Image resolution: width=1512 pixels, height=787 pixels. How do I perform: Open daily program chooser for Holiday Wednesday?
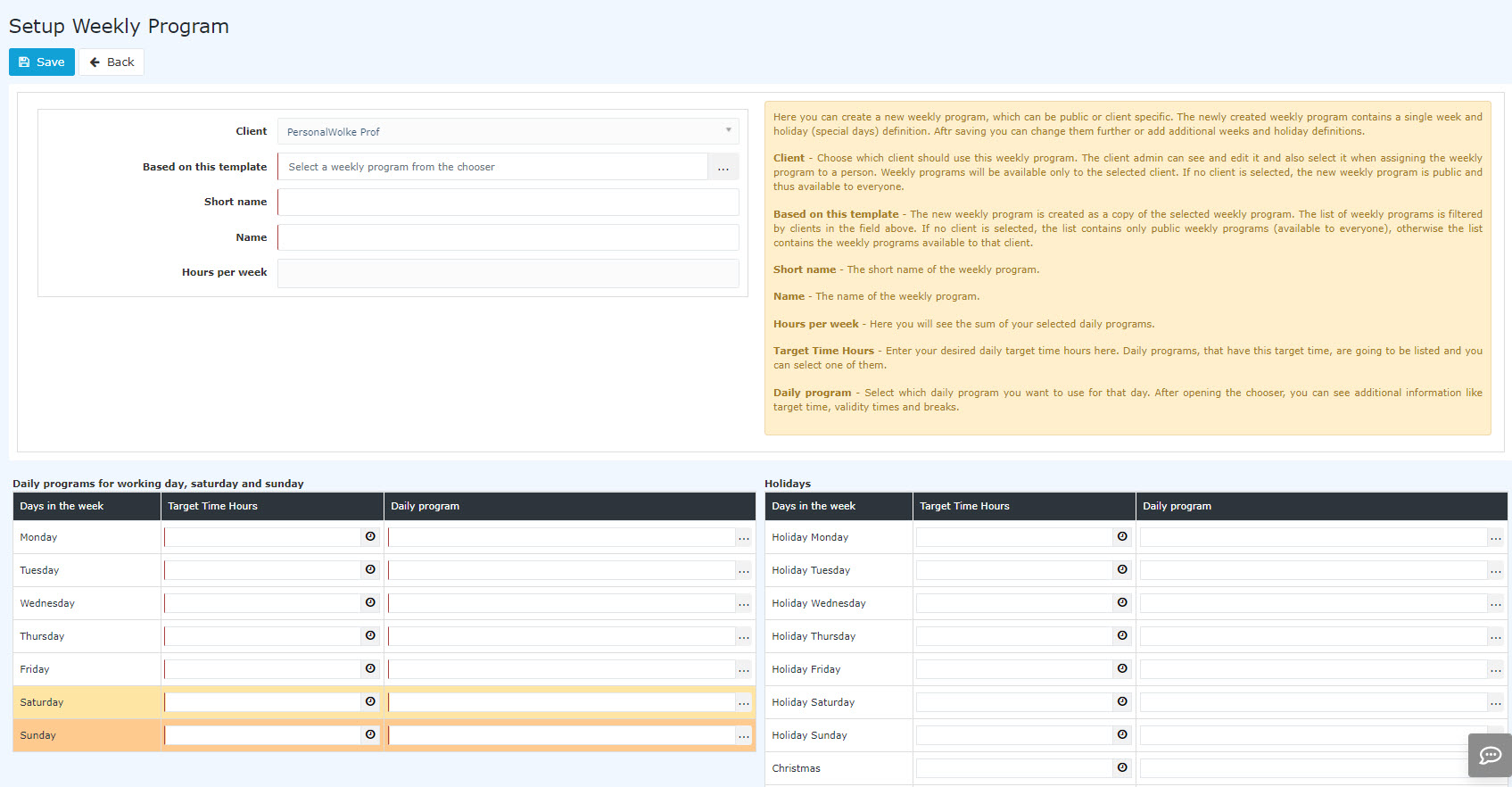[x=1496, y=603]
